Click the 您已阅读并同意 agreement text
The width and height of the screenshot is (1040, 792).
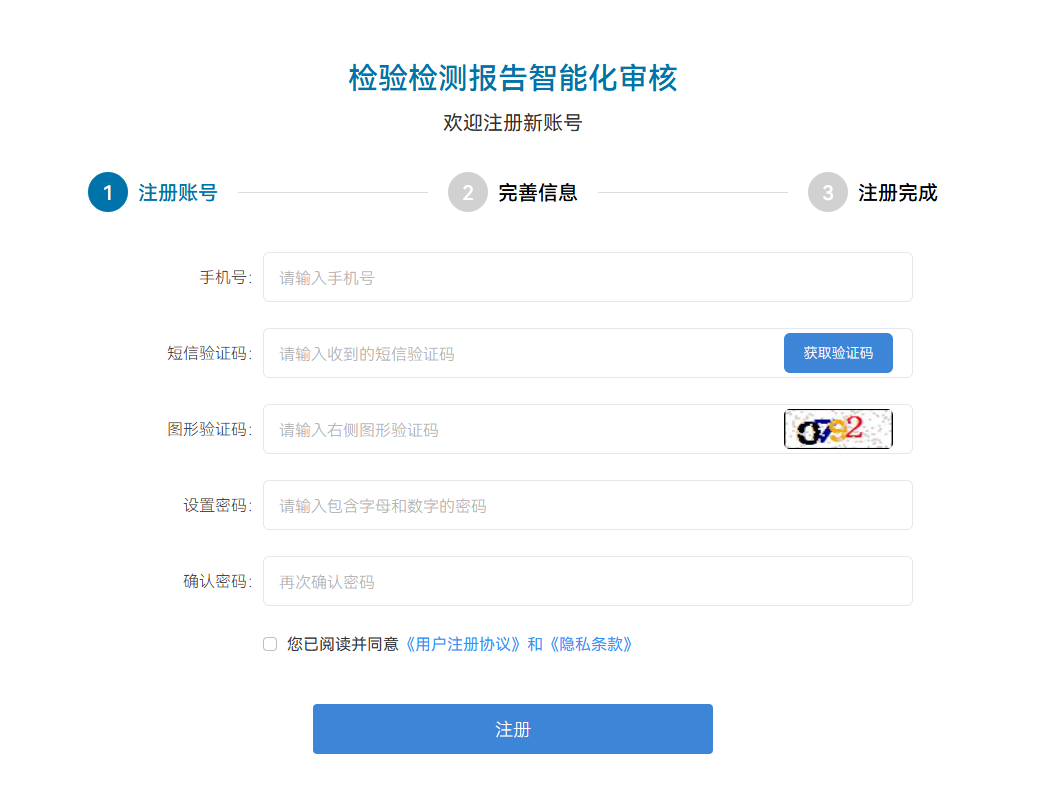[343, 644]
